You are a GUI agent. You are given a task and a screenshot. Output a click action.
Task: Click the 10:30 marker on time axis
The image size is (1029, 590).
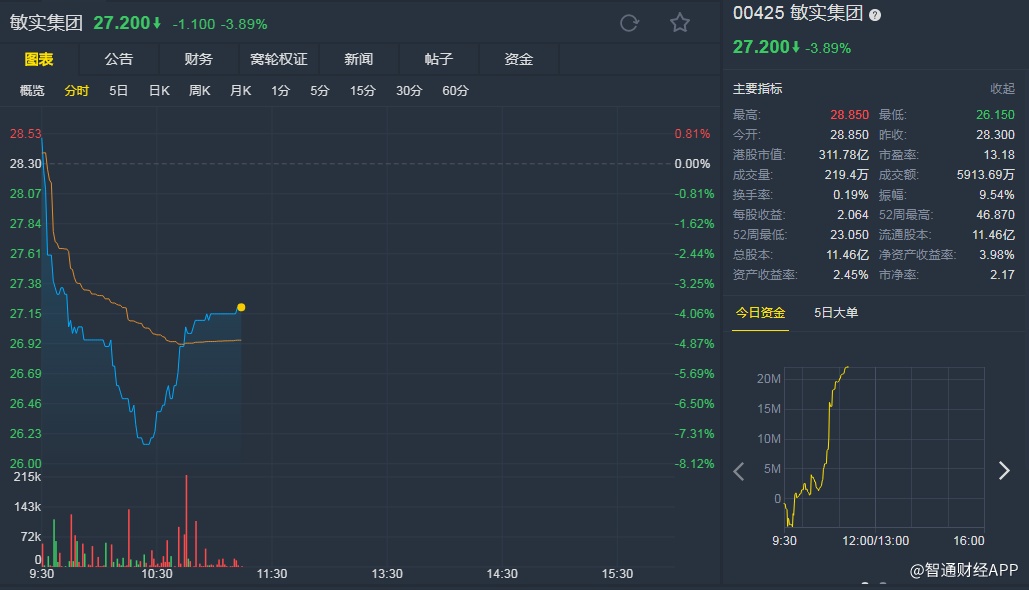pos(157,574)
